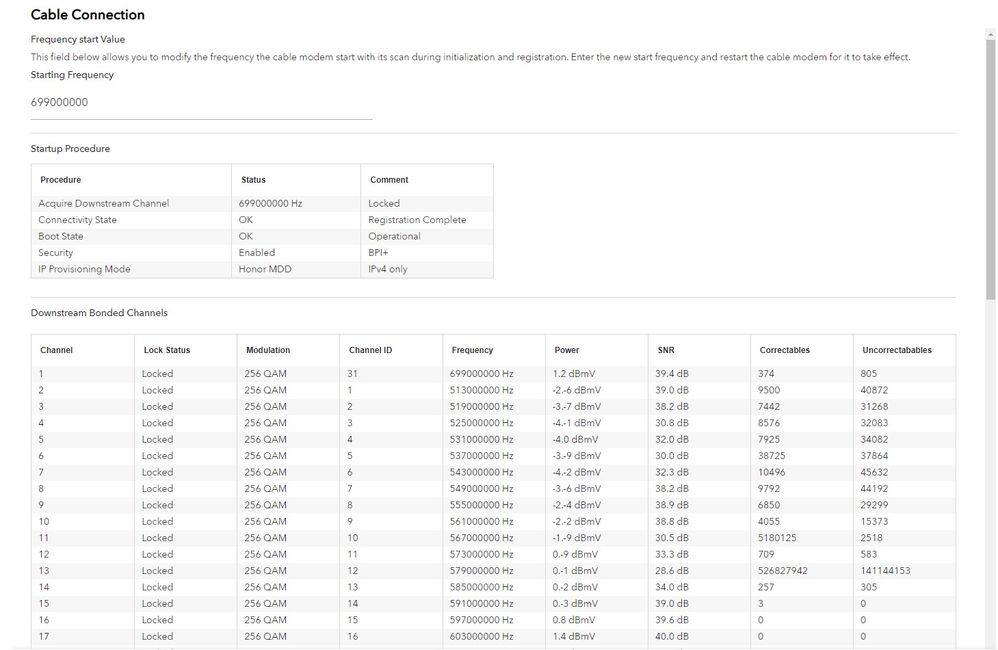Click the IP Provisioning Mode row

tap(85, 268)
